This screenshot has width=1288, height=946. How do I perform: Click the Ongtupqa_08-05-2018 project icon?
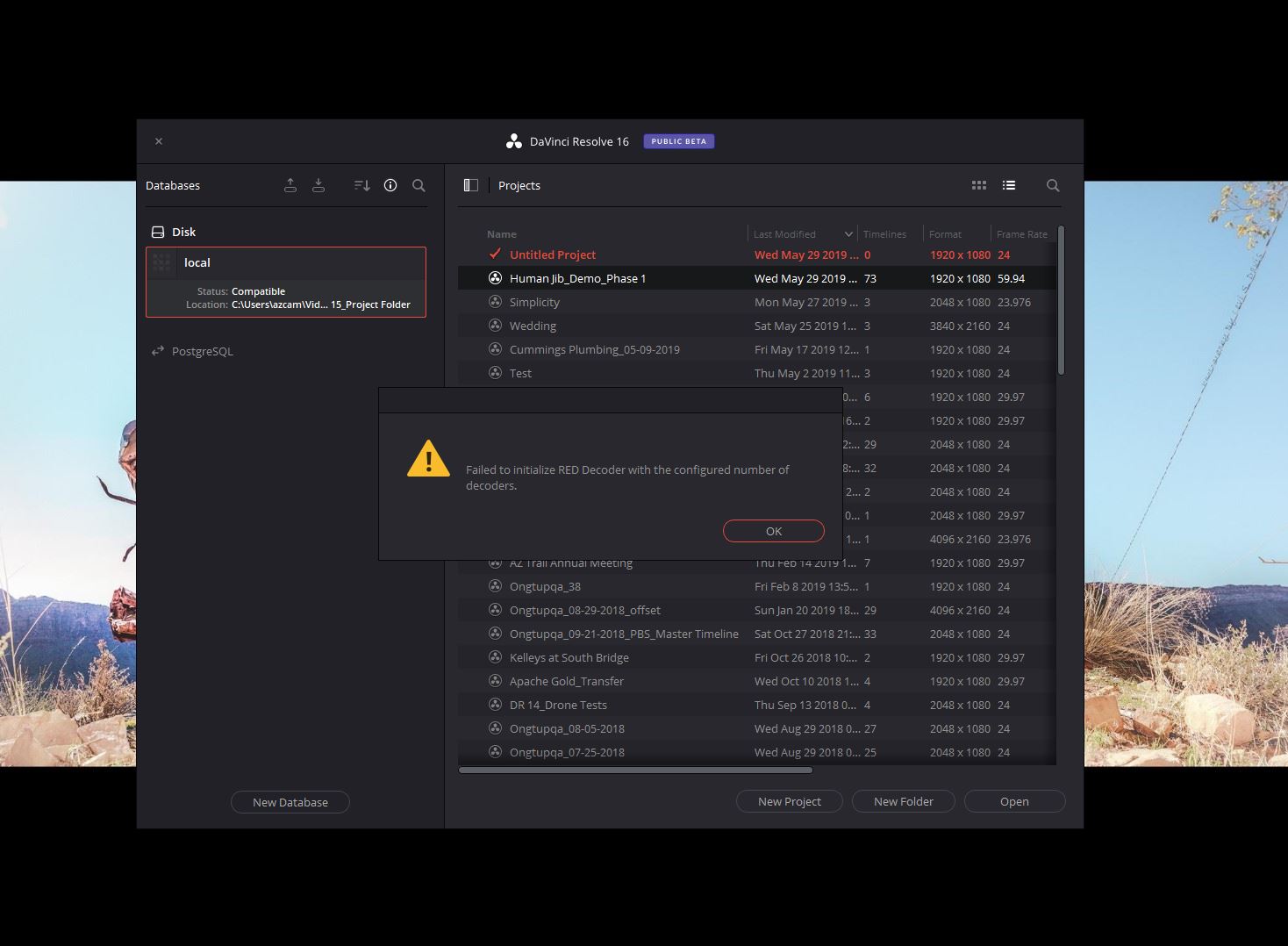(x=495, y=727)
